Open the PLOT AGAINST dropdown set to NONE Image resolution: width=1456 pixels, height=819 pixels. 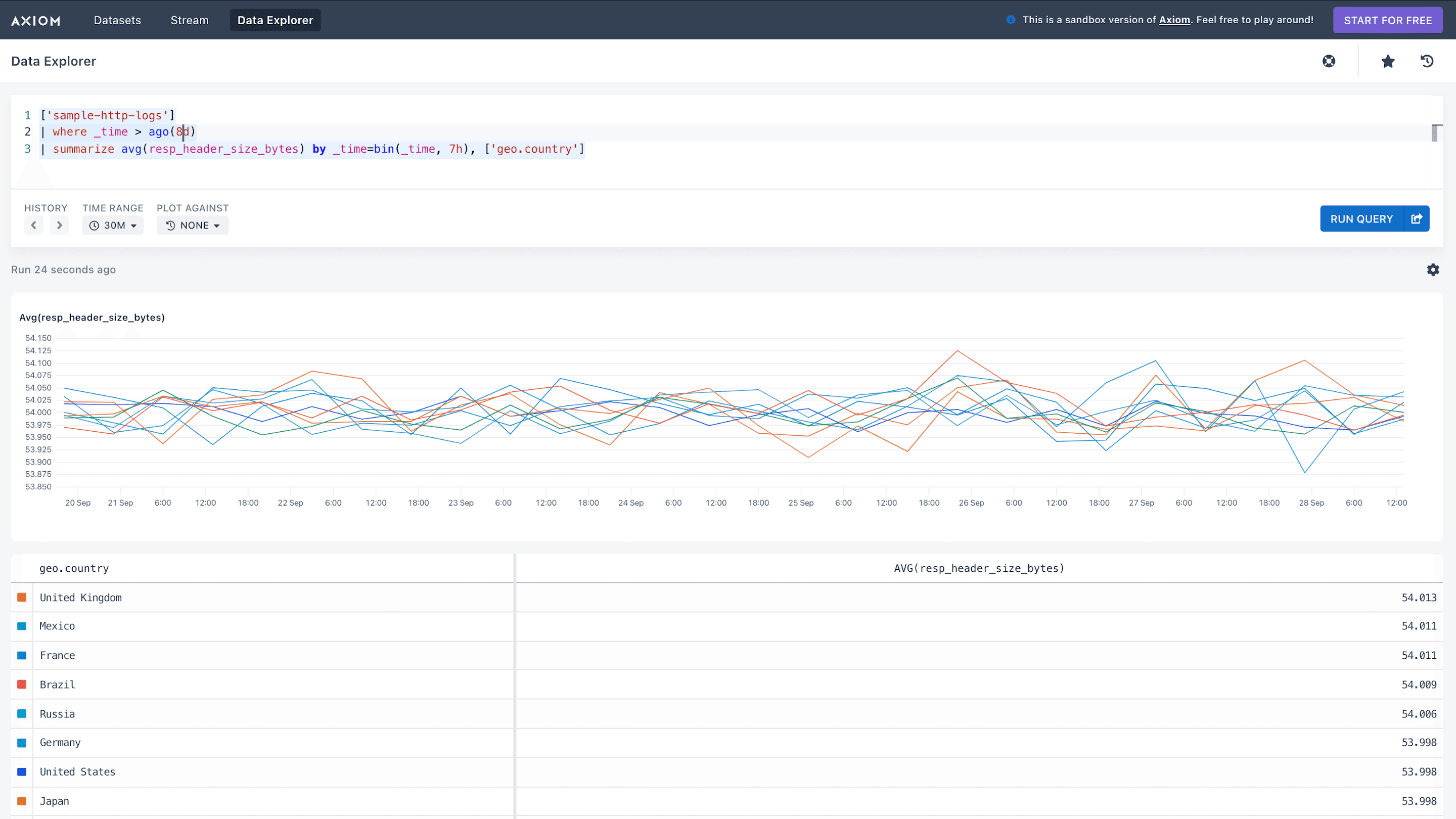point(193,225)
